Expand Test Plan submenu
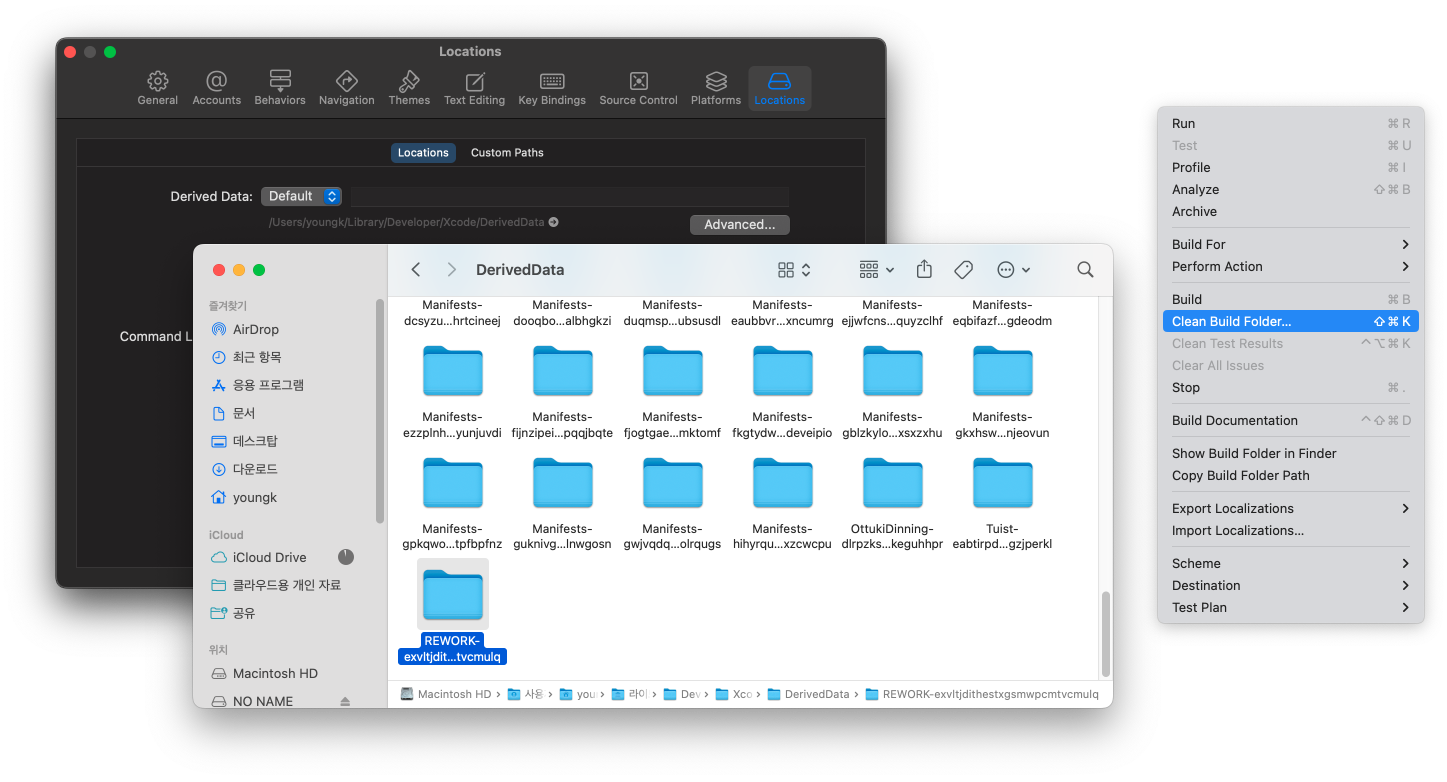 (x=1291, y=607)
